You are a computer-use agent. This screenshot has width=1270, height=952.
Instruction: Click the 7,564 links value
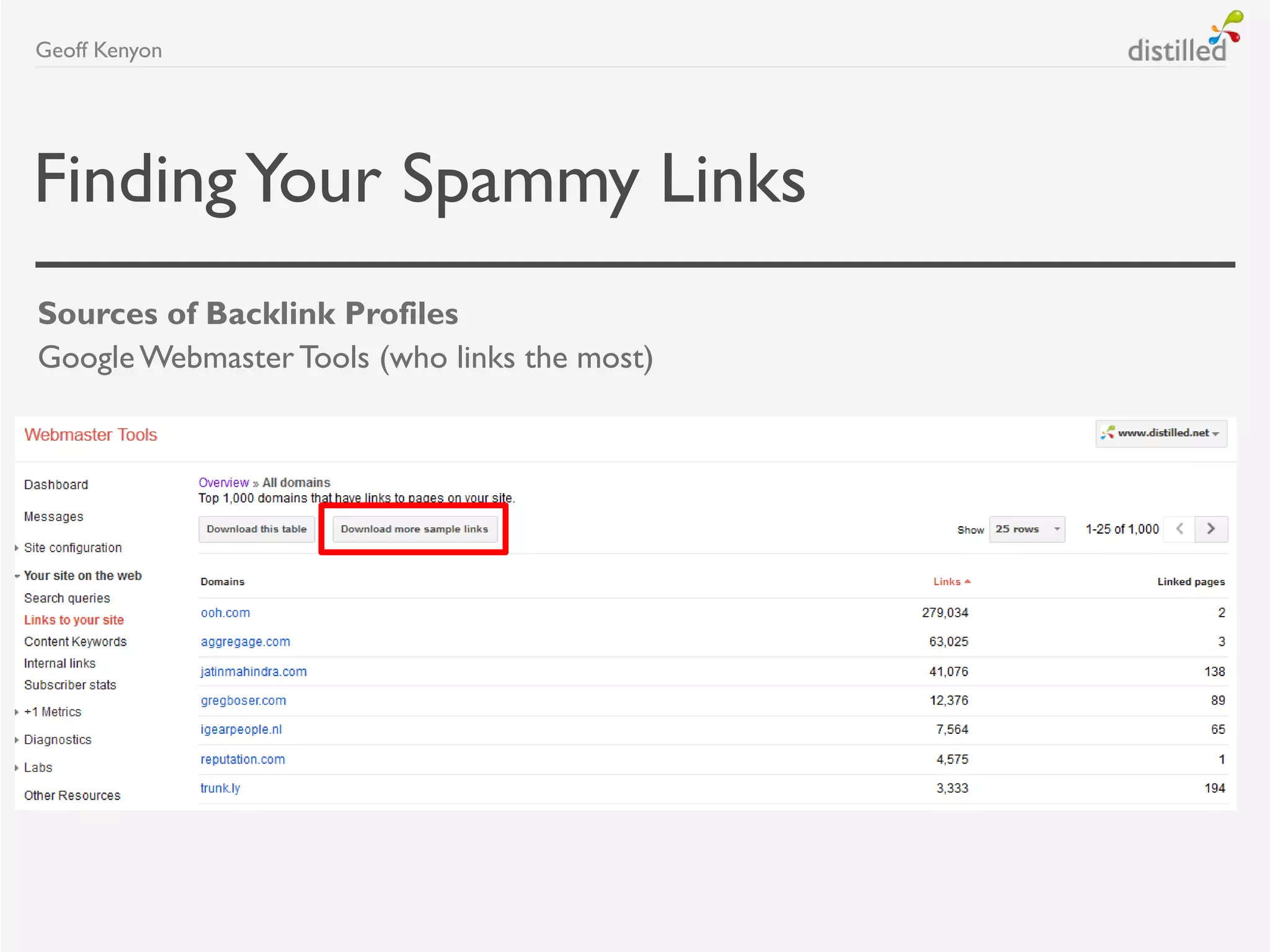pos(952,729)
